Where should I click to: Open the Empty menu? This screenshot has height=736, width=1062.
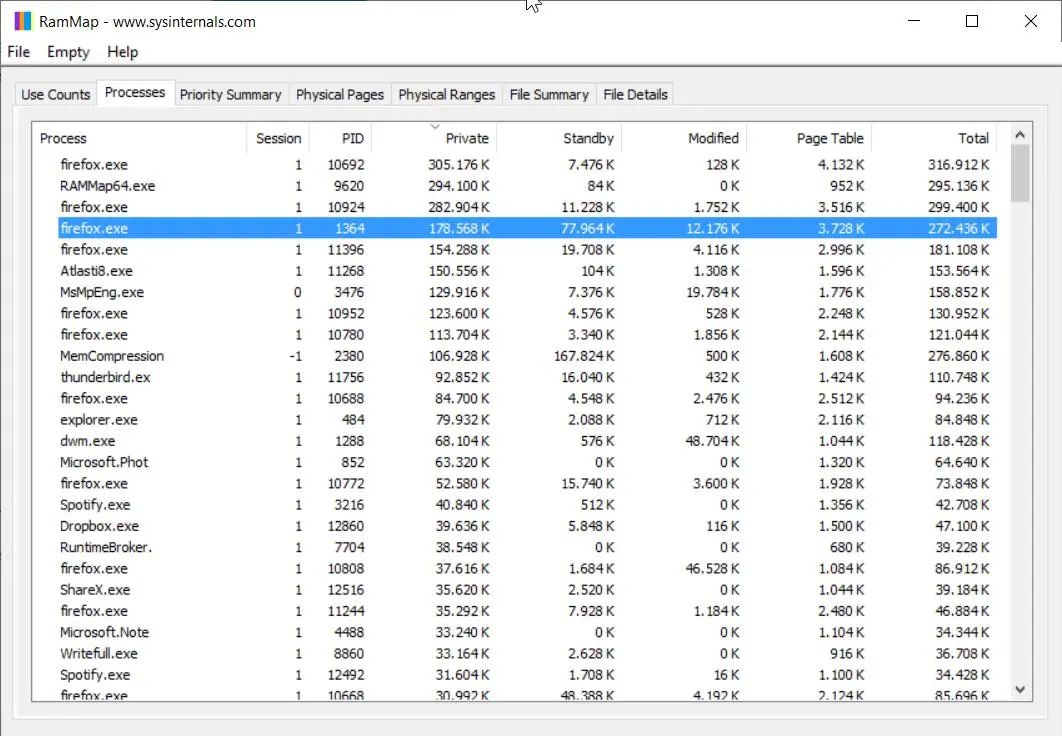(68, 52)
